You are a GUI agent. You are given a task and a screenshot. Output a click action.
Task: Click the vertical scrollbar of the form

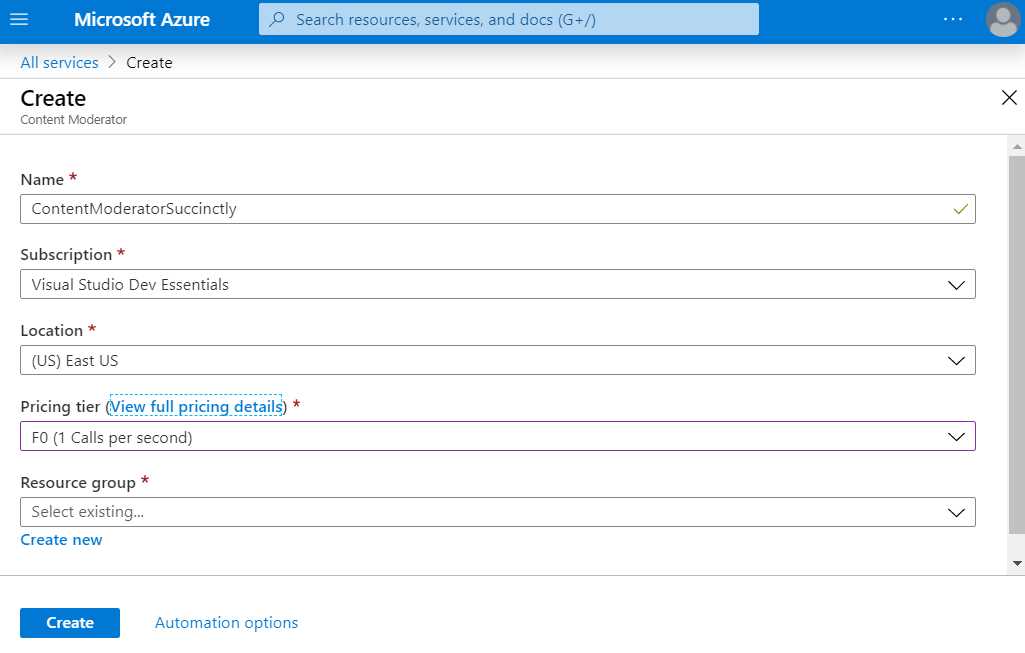1017,350
